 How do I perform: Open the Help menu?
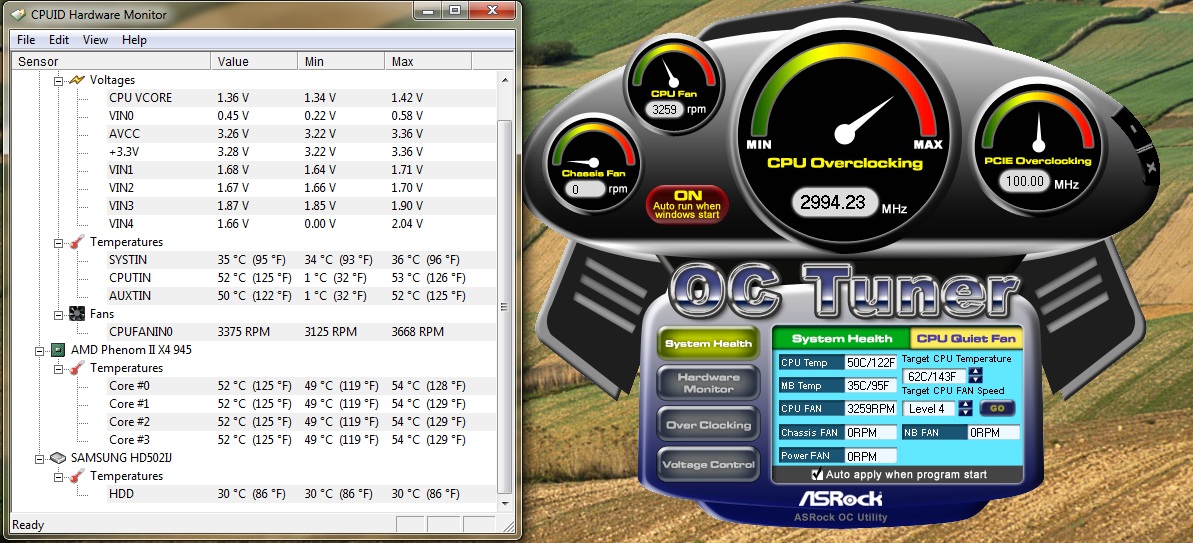click(x=134, y=40)
